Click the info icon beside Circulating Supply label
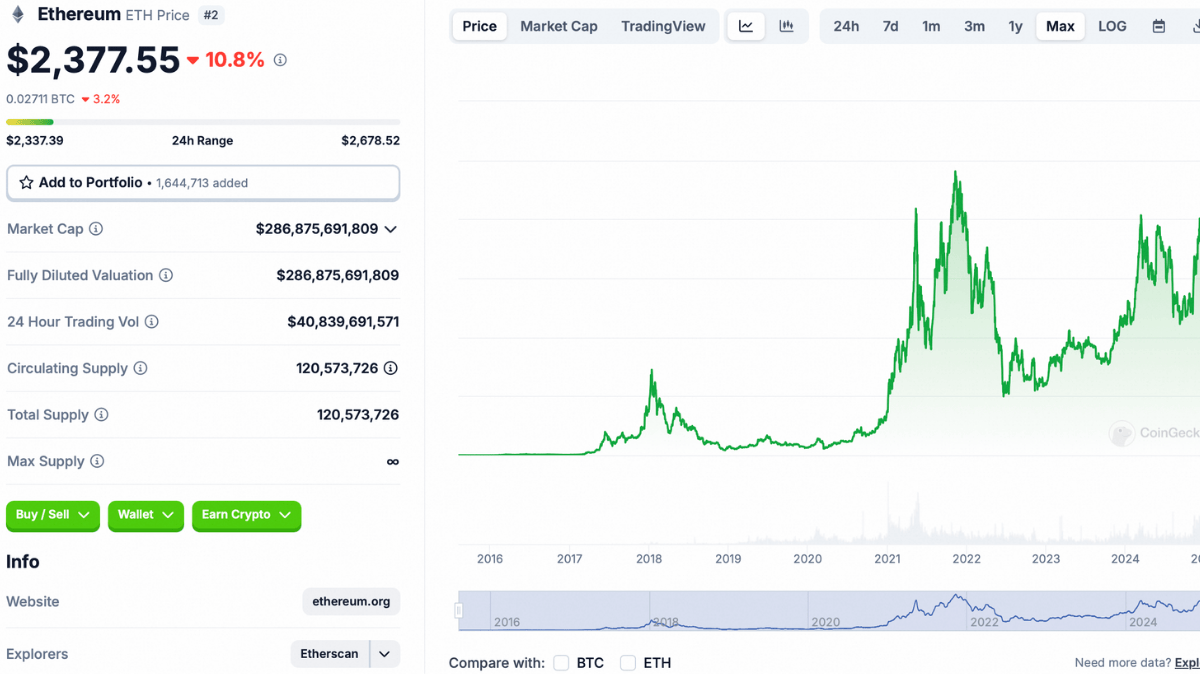Screen dimensions: 1200x674 pyautogui.click(x=140, y=368)
